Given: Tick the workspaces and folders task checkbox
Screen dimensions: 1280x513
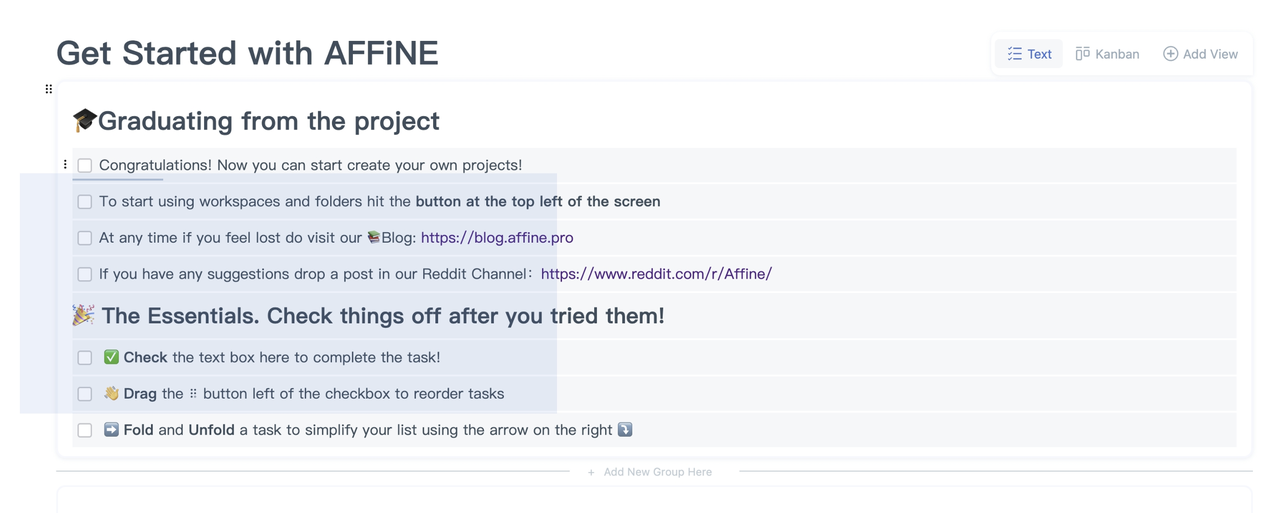Looking at the screenshot, I should coord(85,202).
